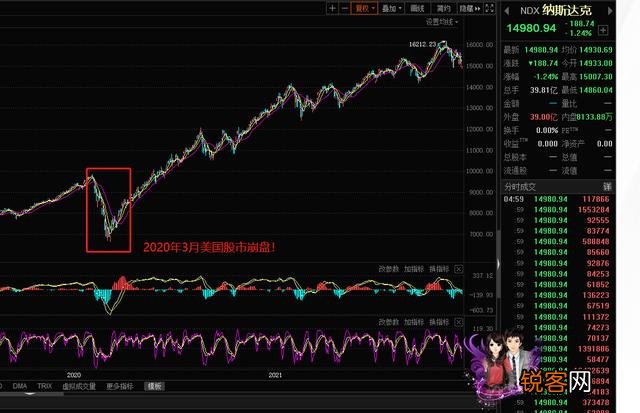This screenshot has width=640, height=413.
Task: Open the 叠加 overlay dropdown
Action: 391,8
